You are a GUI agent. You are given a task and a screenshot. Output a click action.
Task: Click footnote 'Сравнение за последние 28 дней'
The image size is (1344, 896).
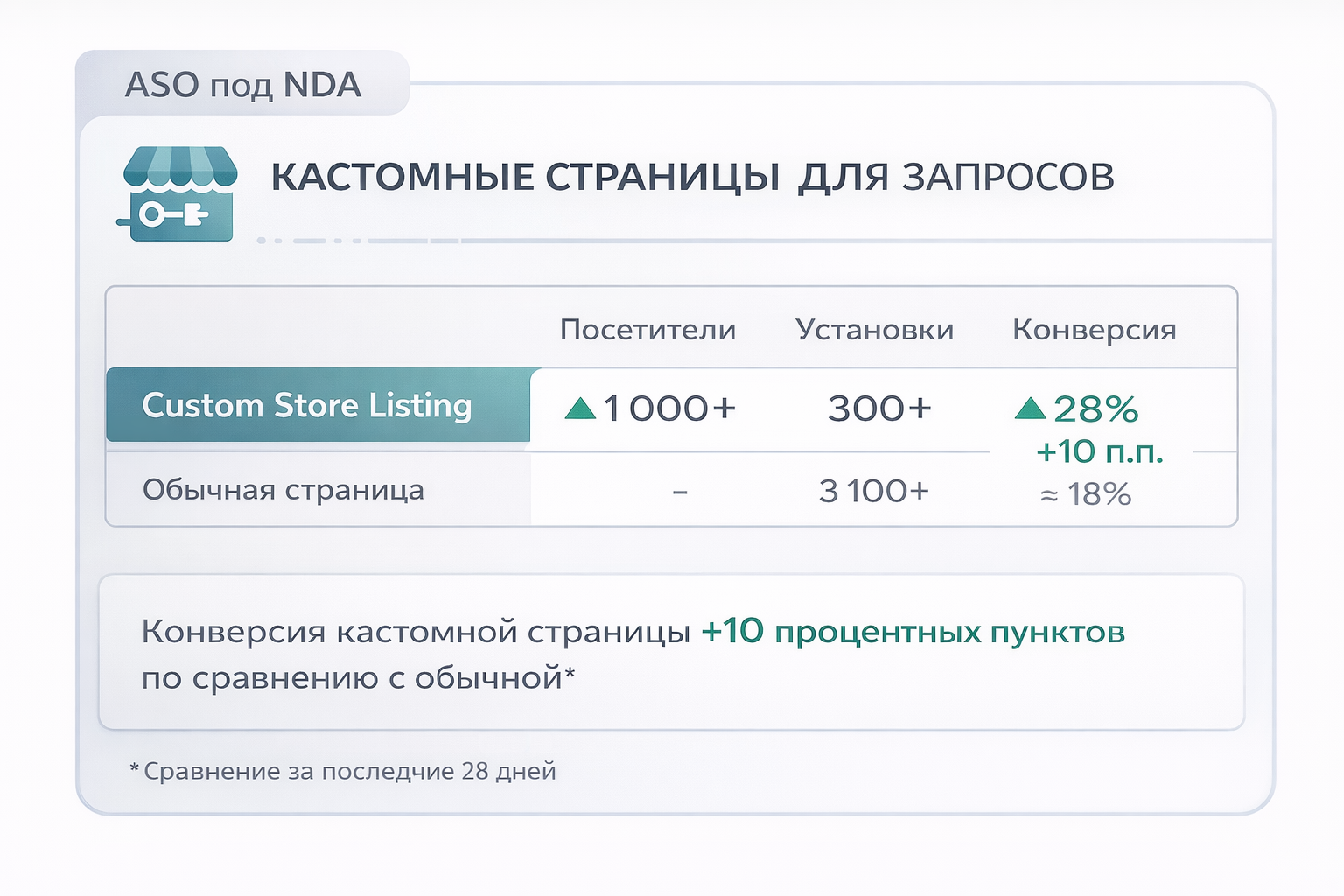click(350, 771)
